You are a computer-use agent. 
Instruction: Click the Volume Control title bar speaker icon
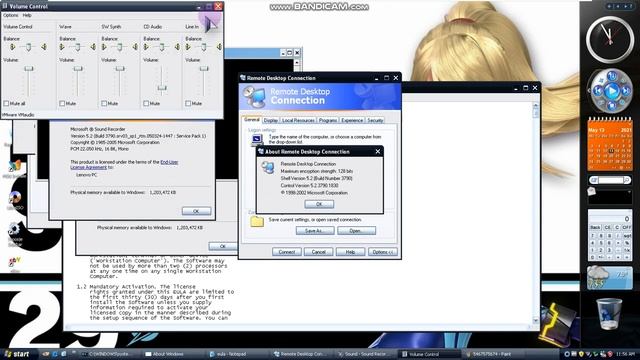(x=5, y=6)
